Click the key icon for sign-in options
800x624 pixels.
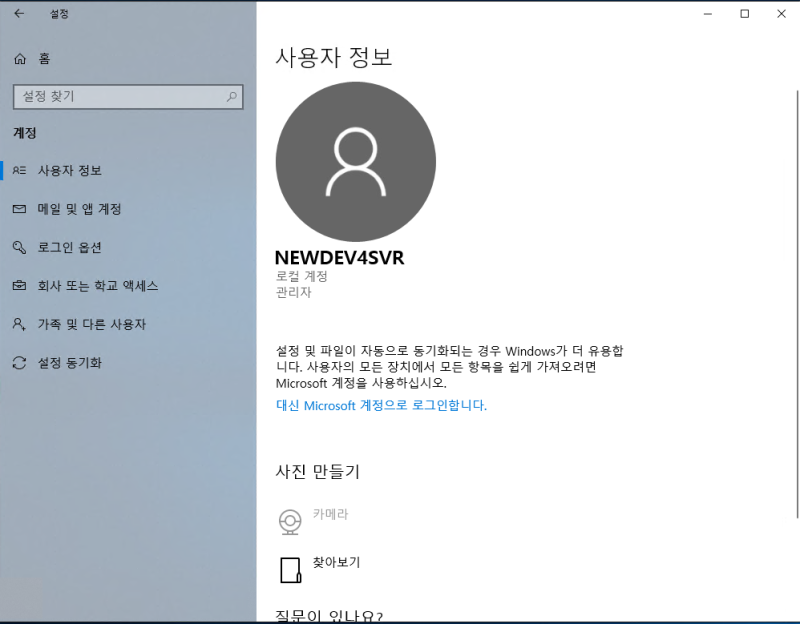(x=19, y=247)
